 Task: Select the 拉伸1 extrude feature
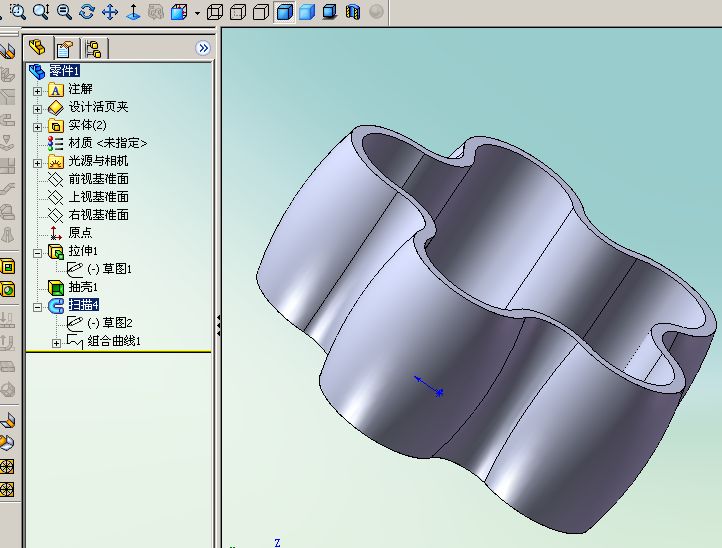click(x=83, y=251)
